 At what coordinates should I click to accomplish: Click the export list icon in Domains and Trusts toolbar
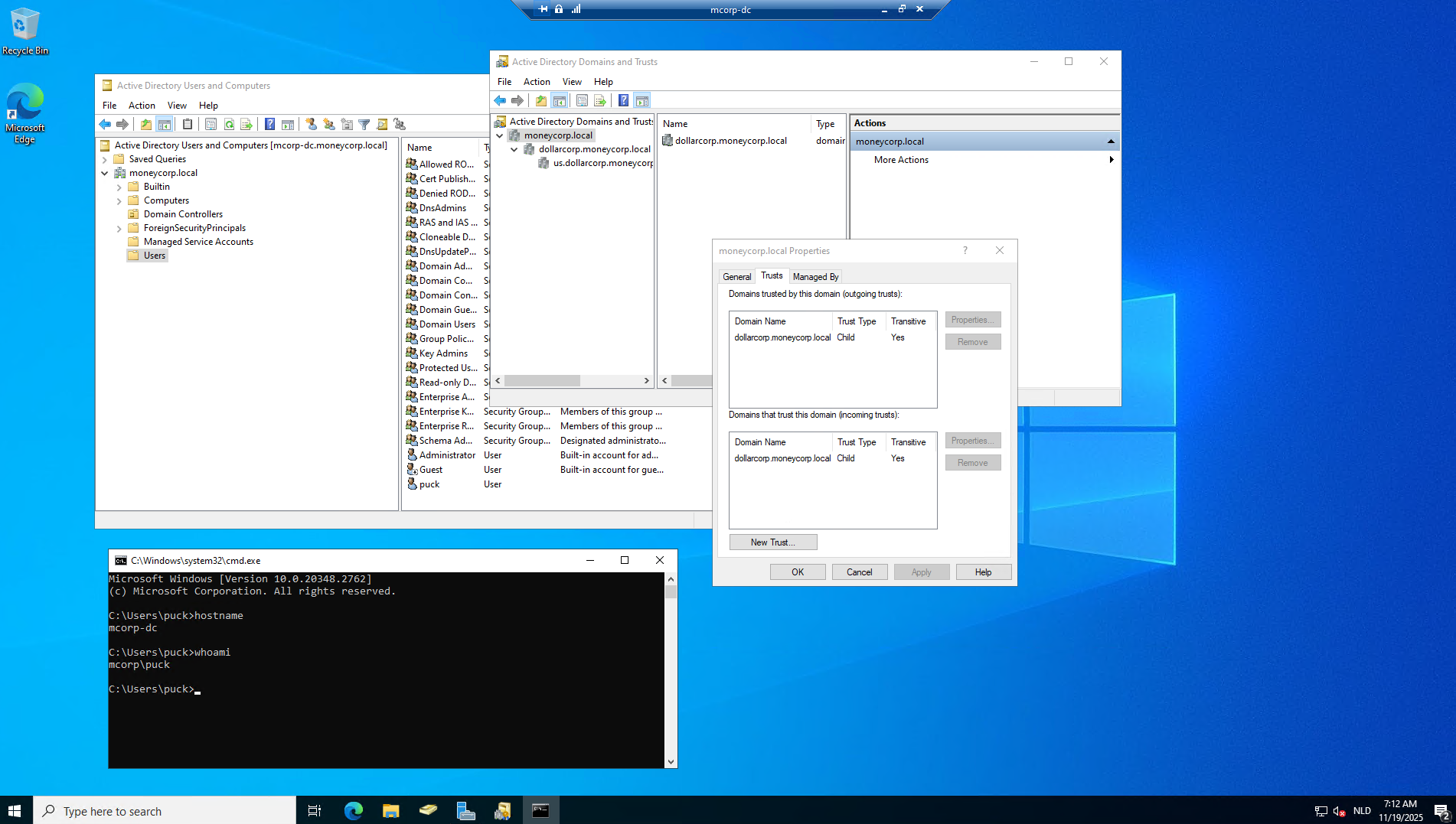pyautogui.click(x=600, y=101)
